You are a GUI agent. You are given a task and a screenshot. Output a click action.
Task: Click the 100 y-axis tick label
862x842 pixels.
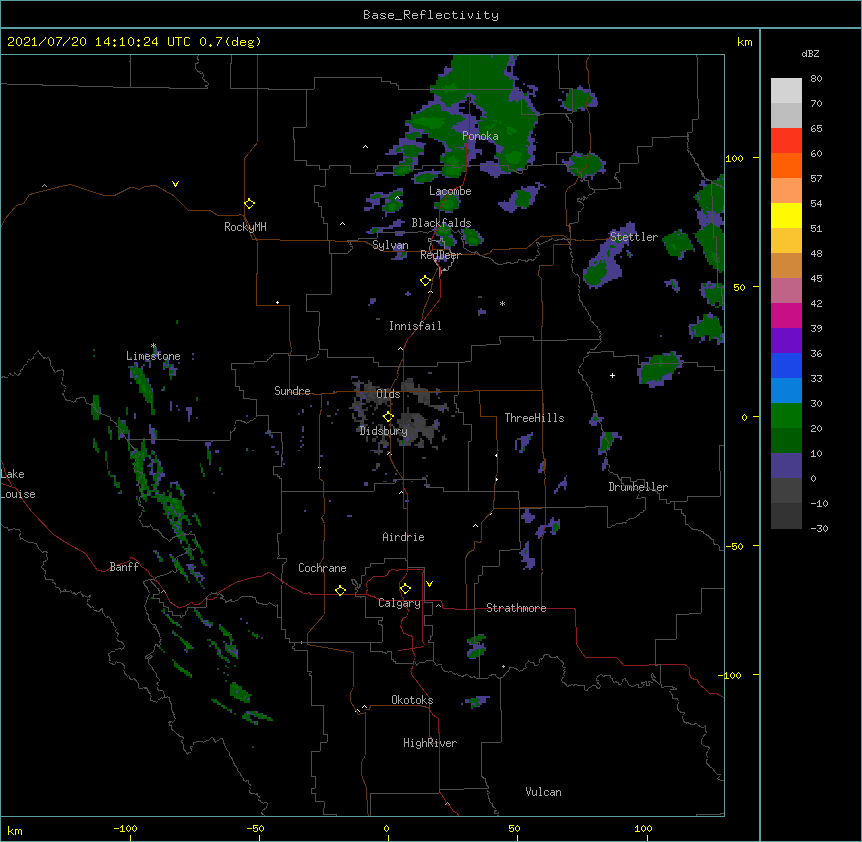click(734, 158)
